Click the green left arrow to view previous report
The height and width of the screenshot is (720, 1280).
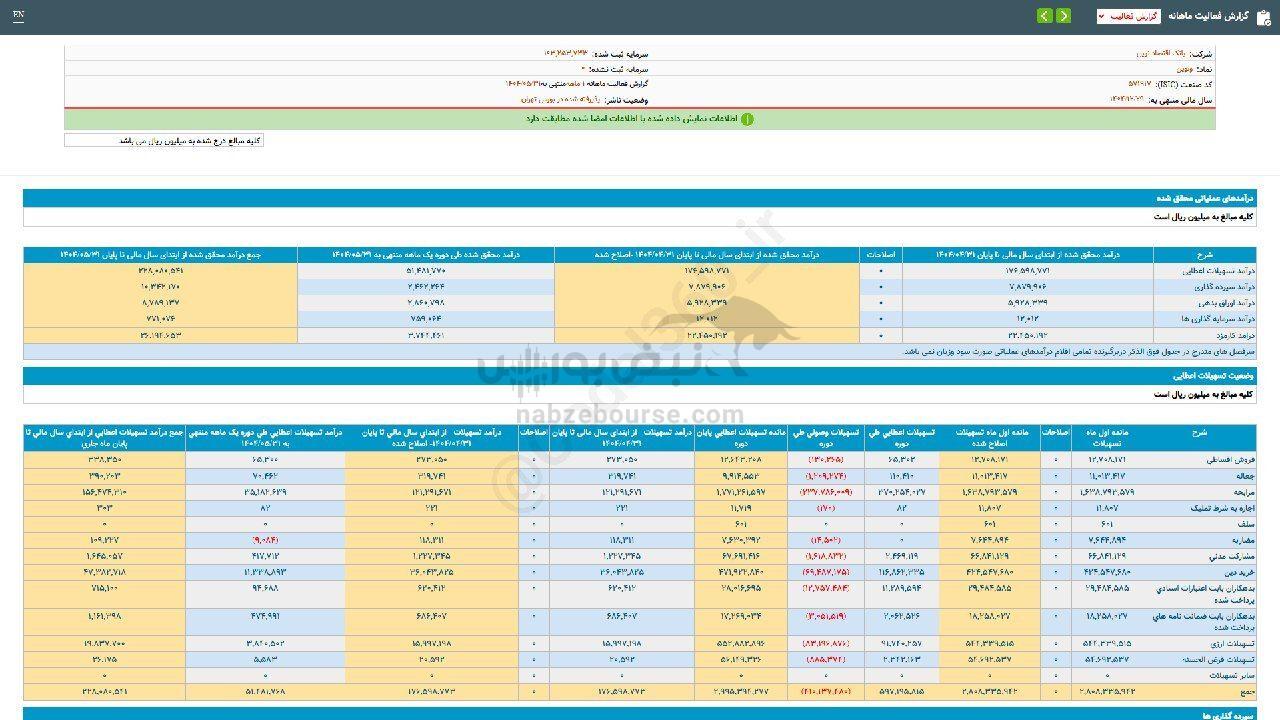(x=1044, y=16)
